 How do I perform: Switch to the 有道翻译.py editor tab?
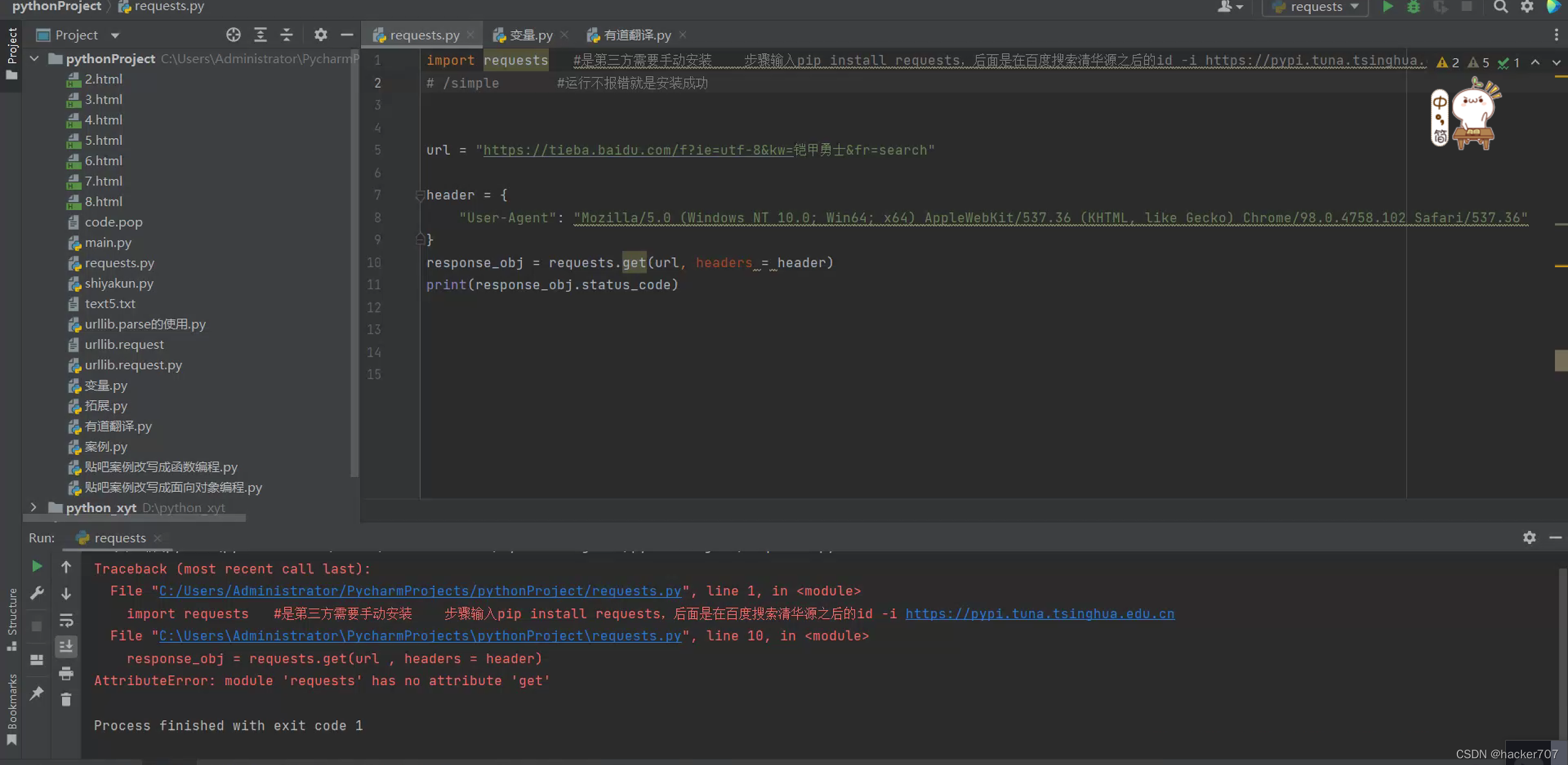(637, 35)
